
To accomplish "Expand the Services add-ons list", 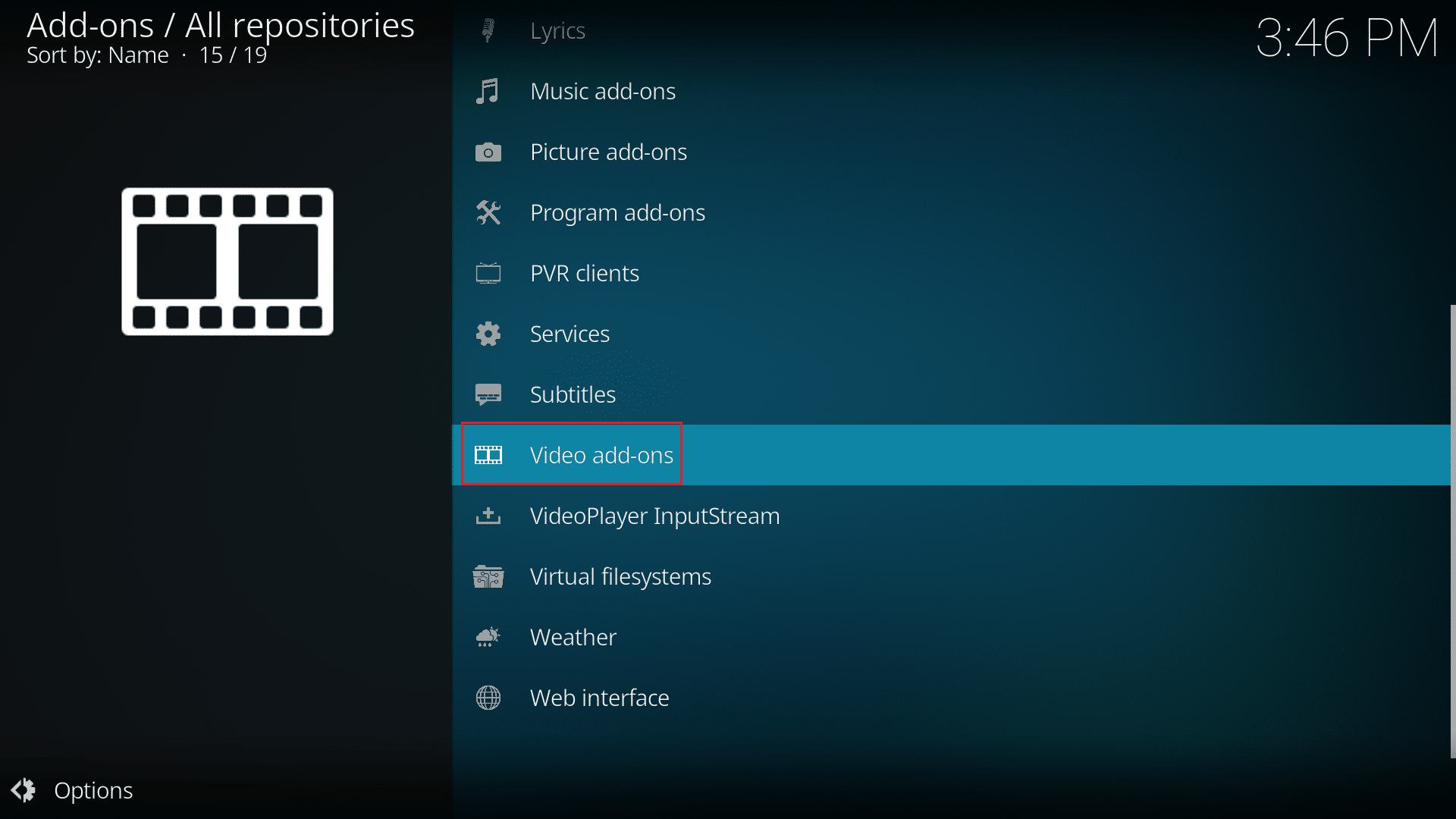I will click(x=570, y=333).
